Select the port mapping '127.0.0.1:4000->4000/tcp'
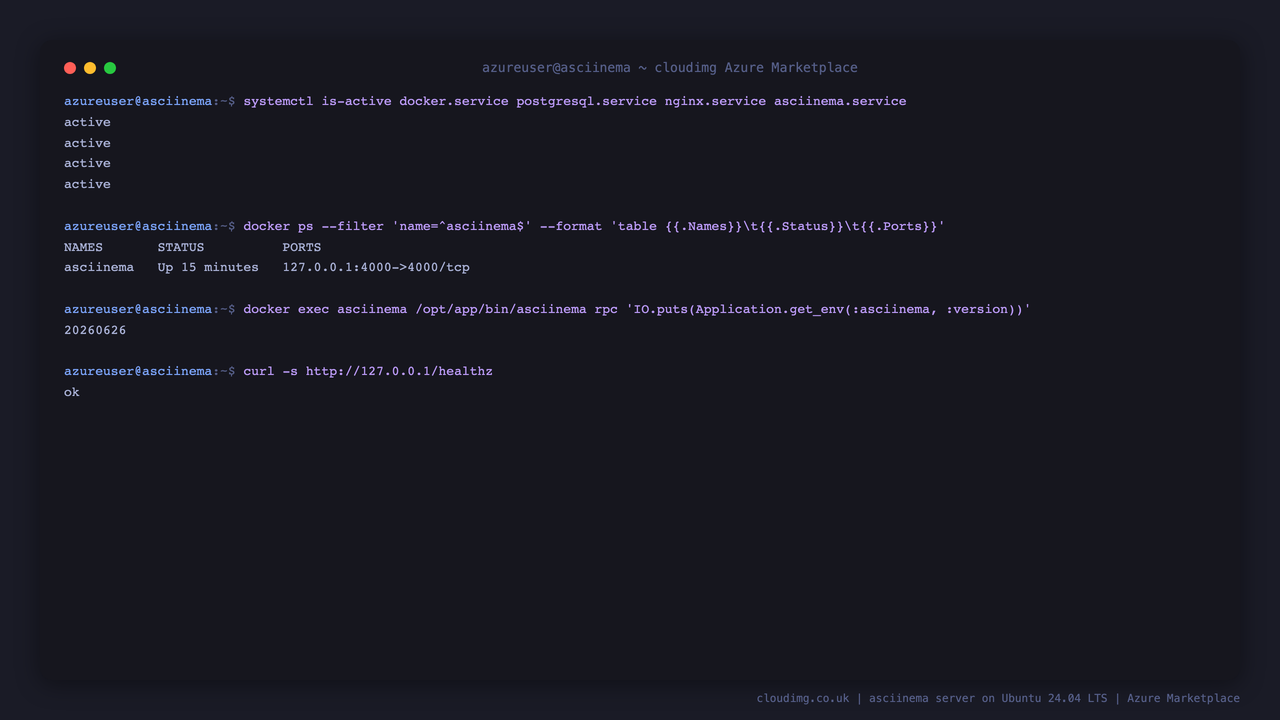Image resolution: width=1280 pixels, height=720 pixels. tap(376, 267)
